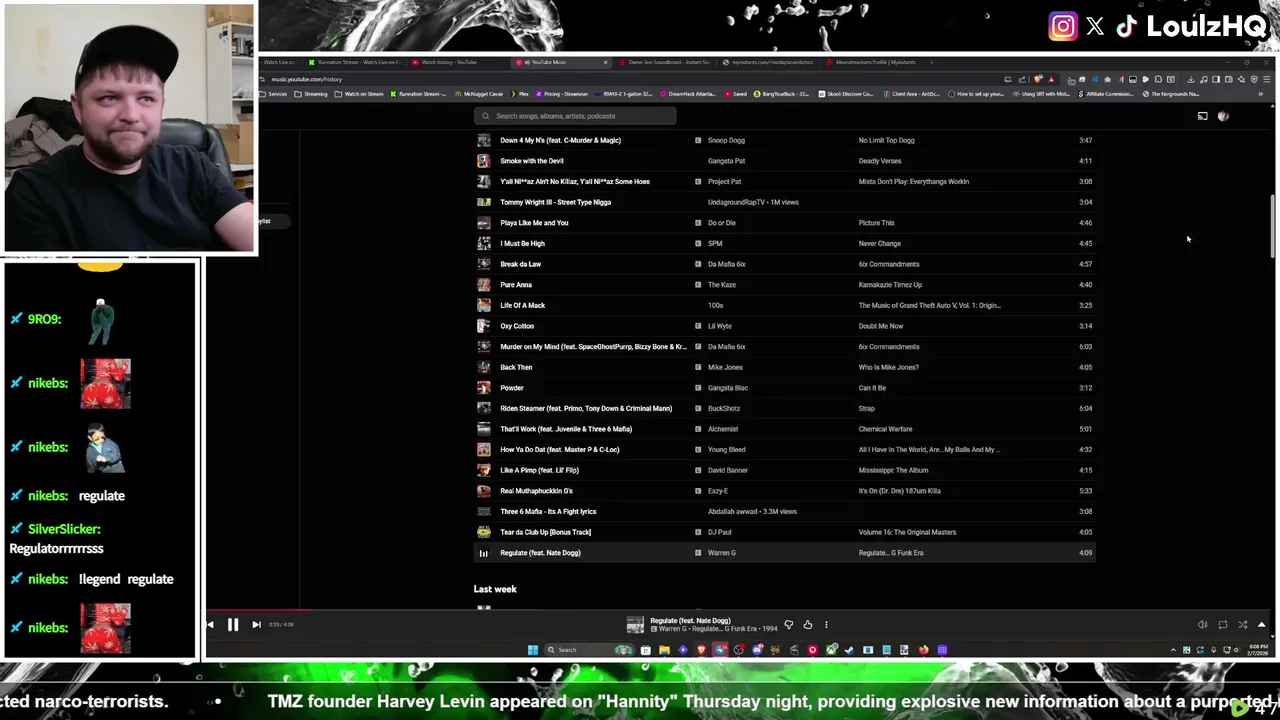Open album Chemical Warfare
Viewport: 1280px width, 720px height.
tap(885, 429)
